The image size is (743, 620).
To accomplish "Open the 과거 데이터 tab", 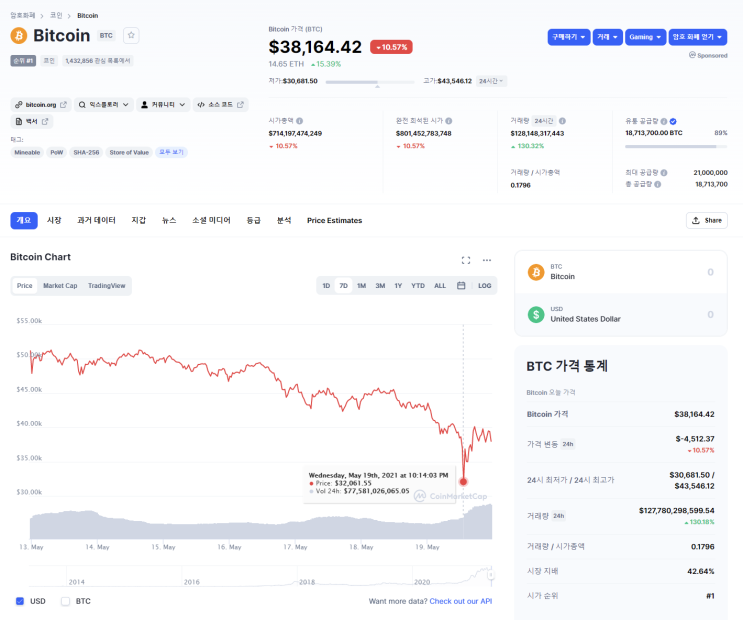I will pos(96,220).
